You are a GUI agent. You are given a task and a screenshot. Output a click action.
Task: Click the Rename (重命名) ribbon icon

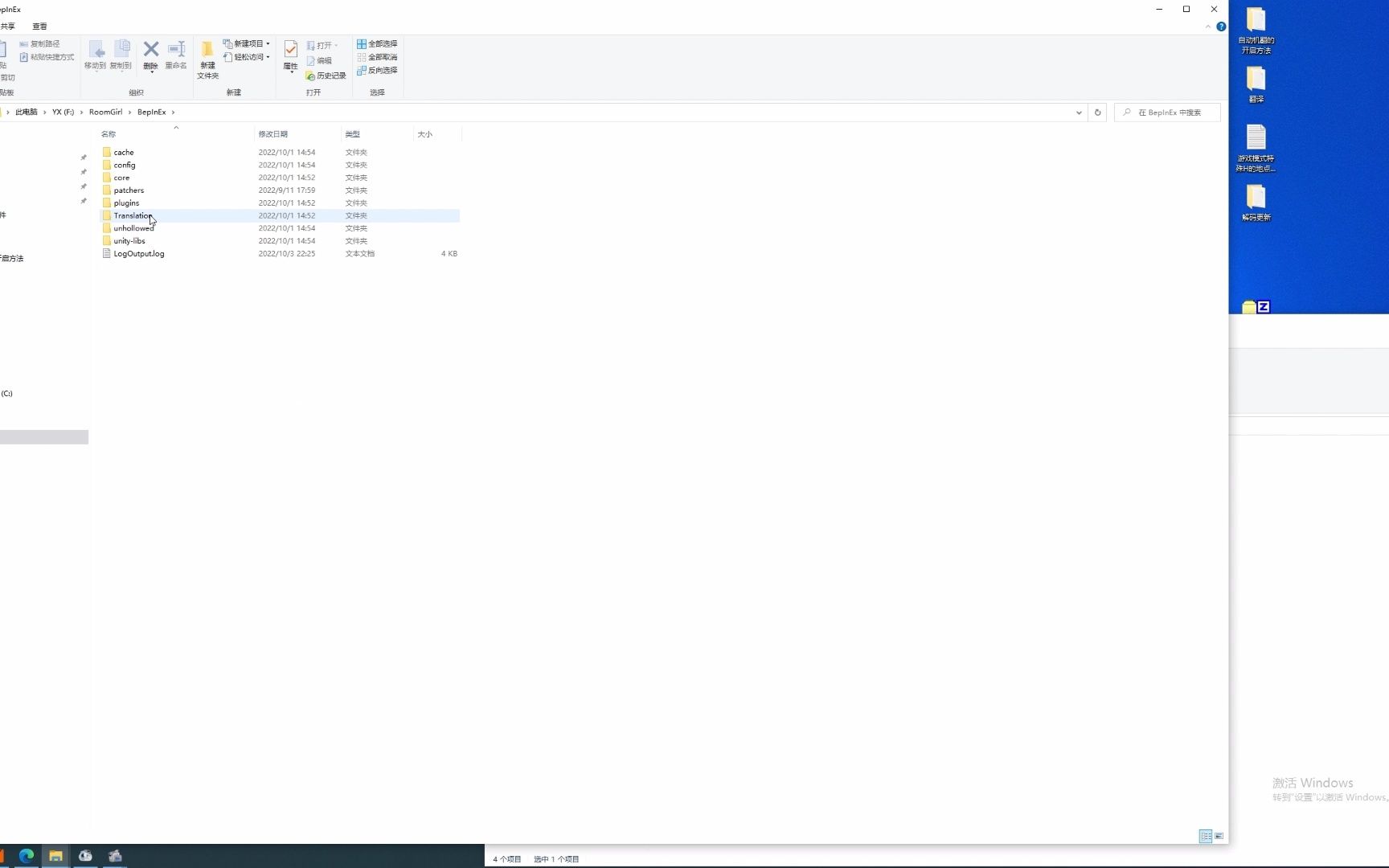point(176,55)
